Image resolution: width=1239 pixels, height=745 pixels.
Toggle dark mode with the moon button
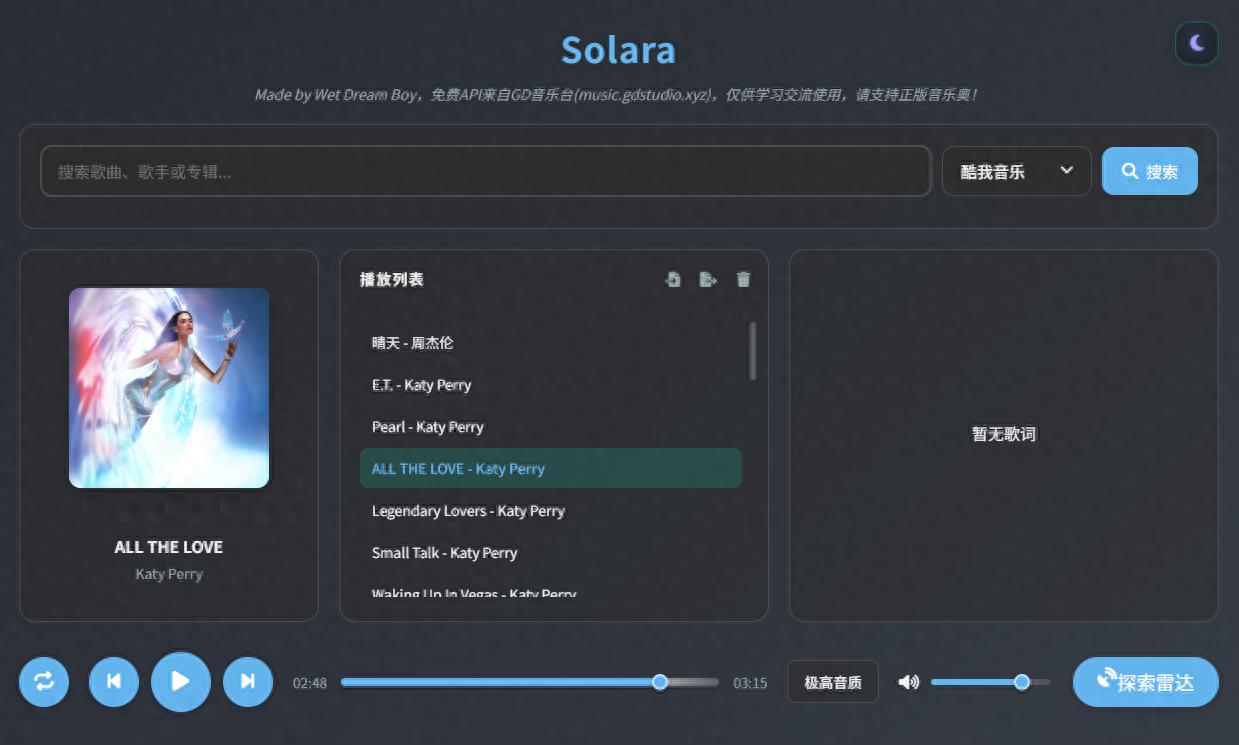click(x=1196, y=44)
